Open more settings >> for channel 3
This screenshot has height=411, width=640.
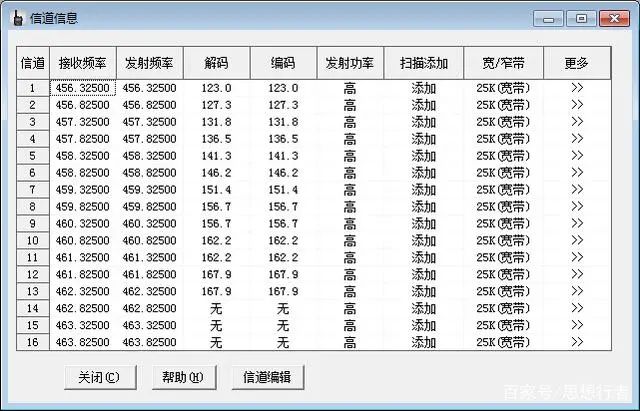pos(577,122)
